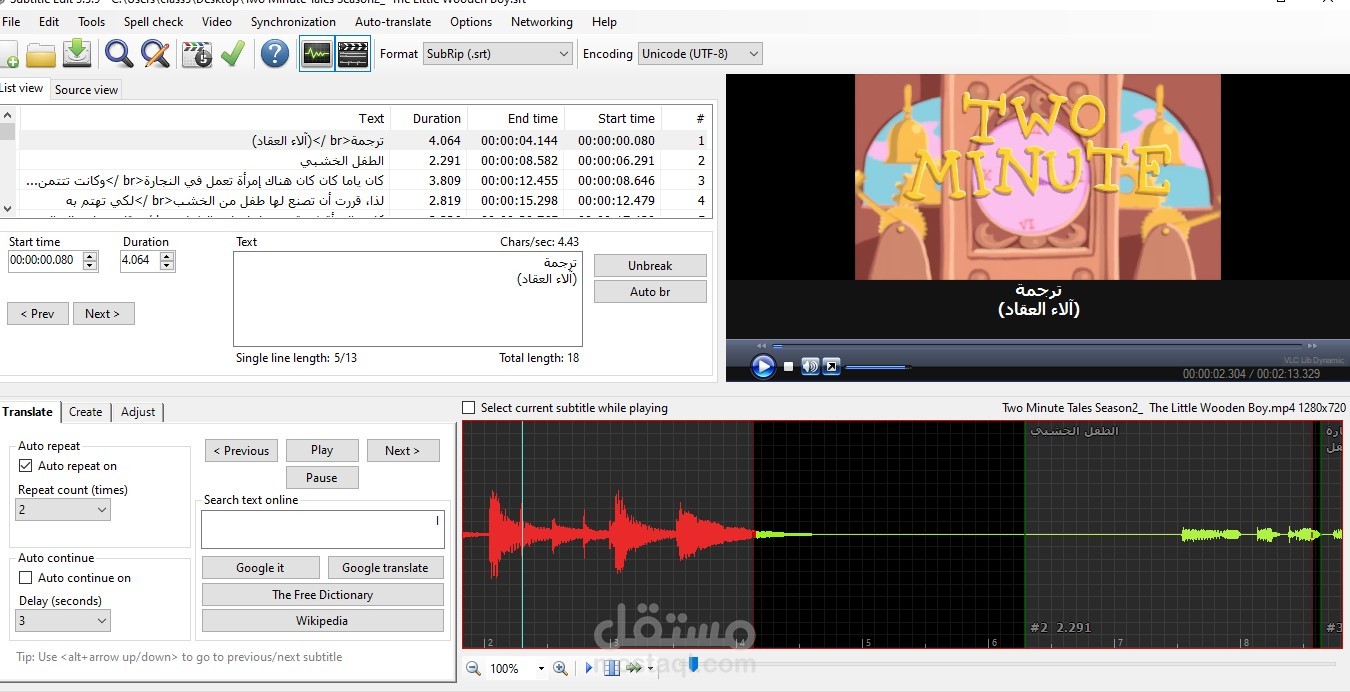Viewport: 1350px width, 692px height.
Task: Rewind with the double-left arrow in player
Action: (761, 346)
